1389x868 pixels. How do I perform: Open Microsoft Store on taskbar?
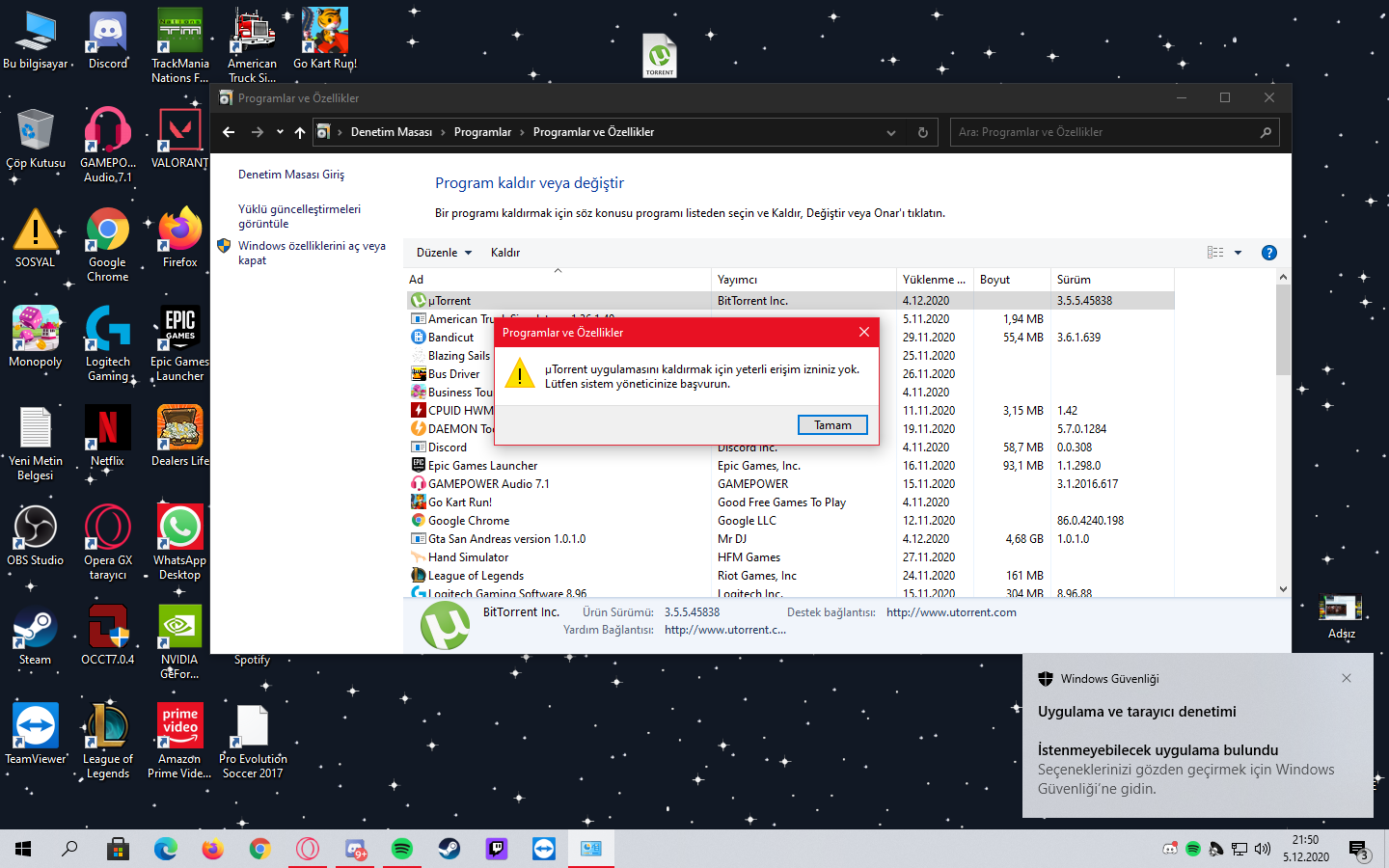118,849
